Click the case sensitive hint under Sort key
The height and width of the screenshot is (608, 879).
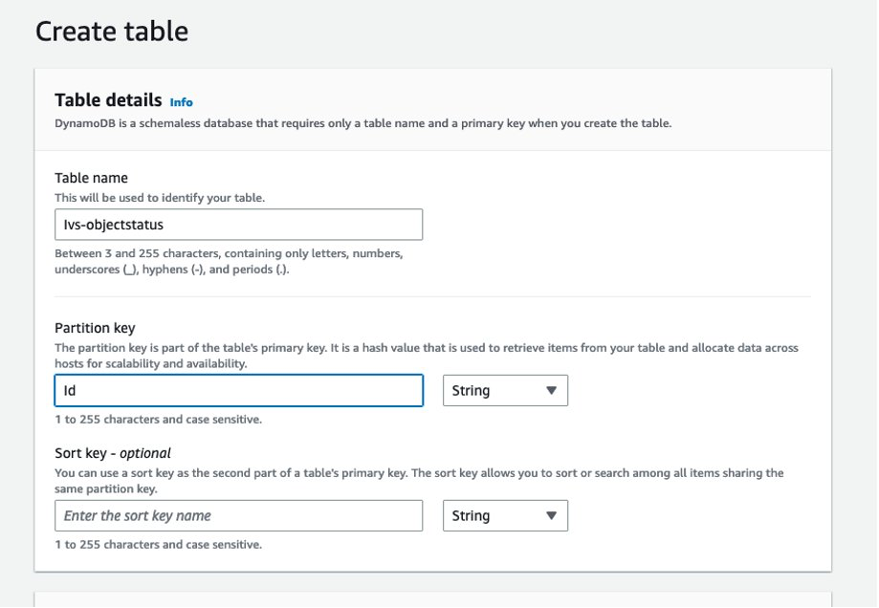click(158, 544)
